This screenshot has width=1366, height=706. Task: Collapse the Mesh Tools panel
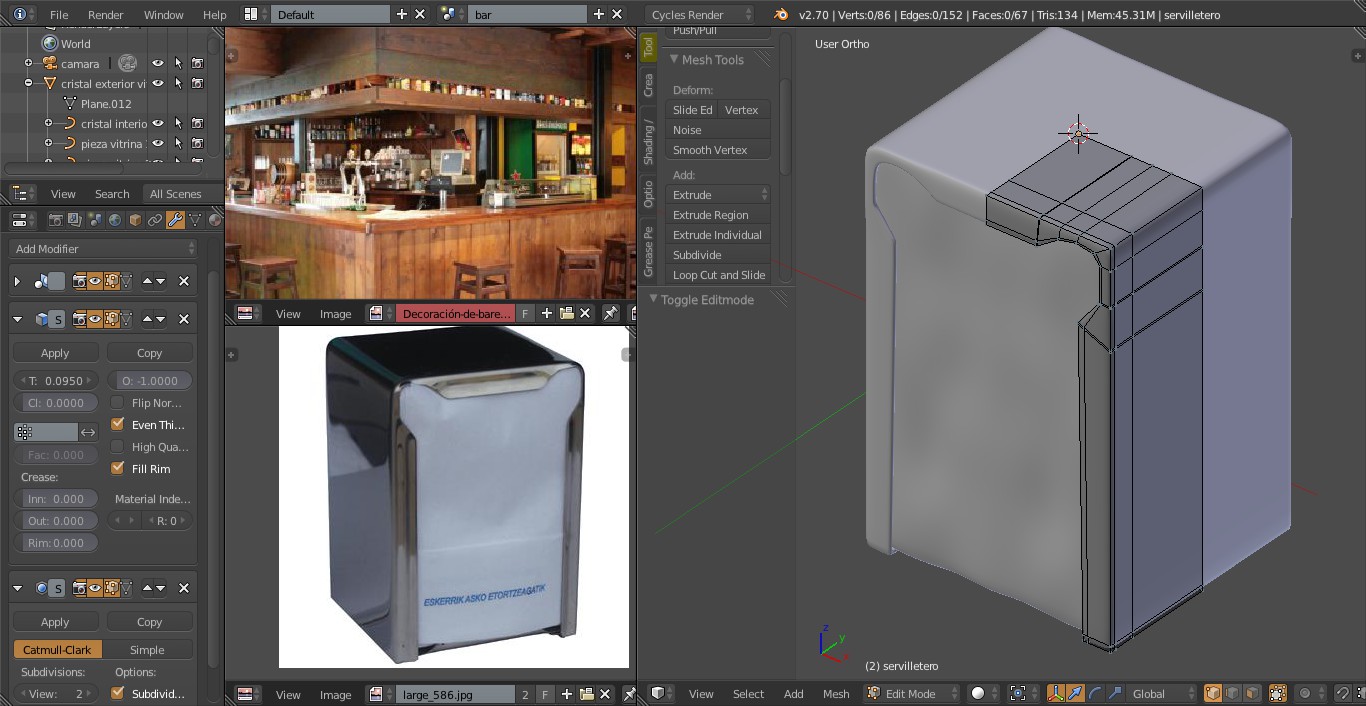[x=674, y=59]
